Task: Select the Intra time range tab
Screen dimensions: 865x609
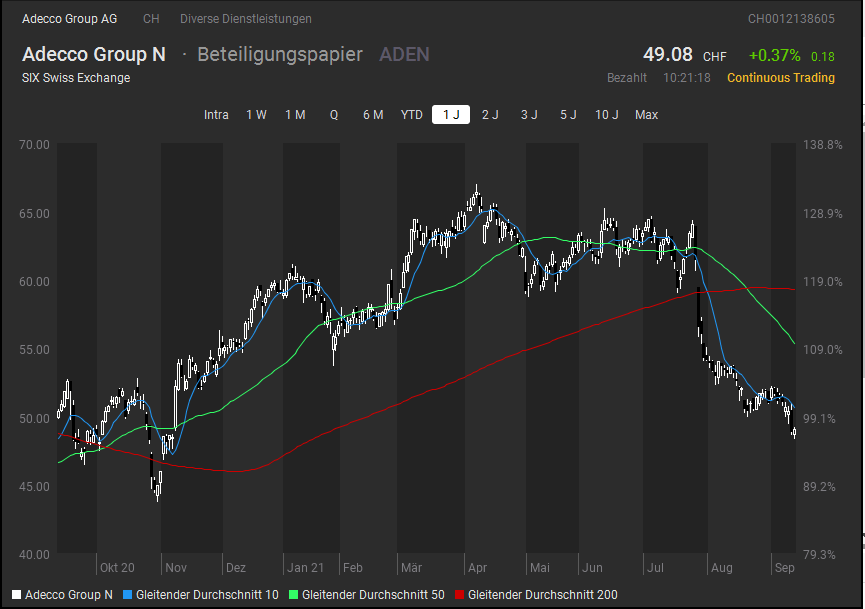Action: 216,114
